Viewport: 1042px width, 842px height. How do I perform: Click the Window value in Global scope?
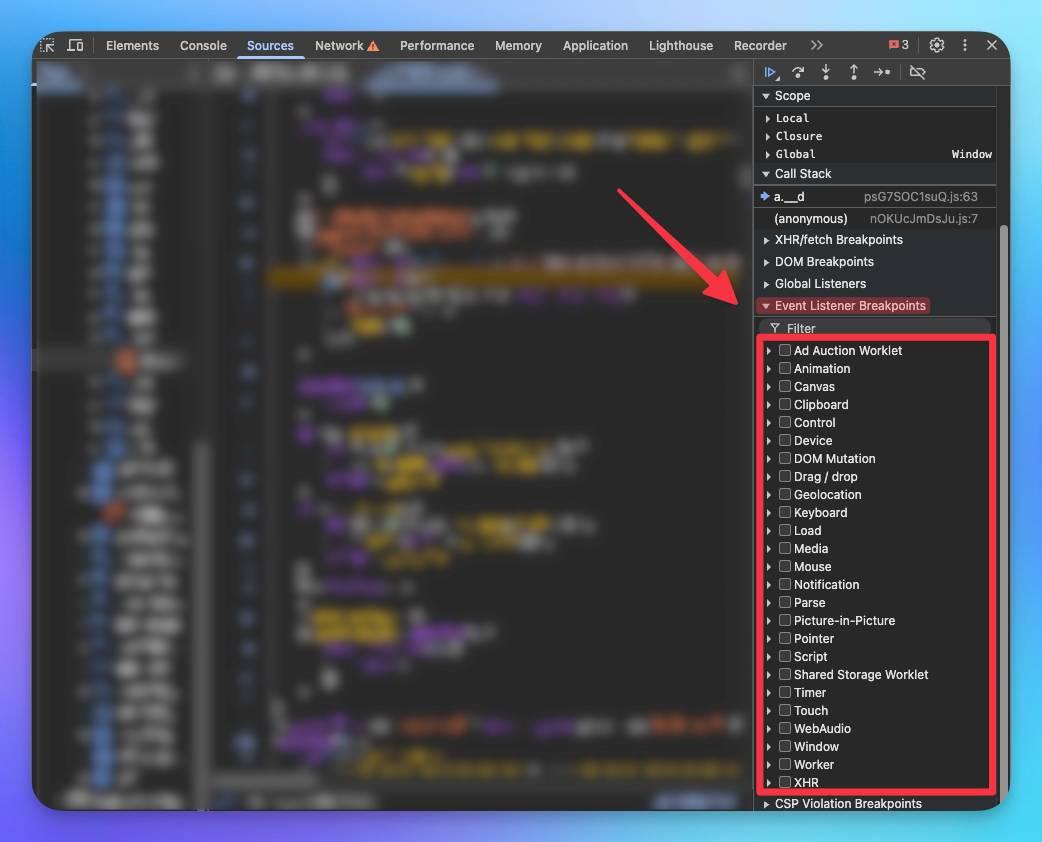click(x=972, y=154)
